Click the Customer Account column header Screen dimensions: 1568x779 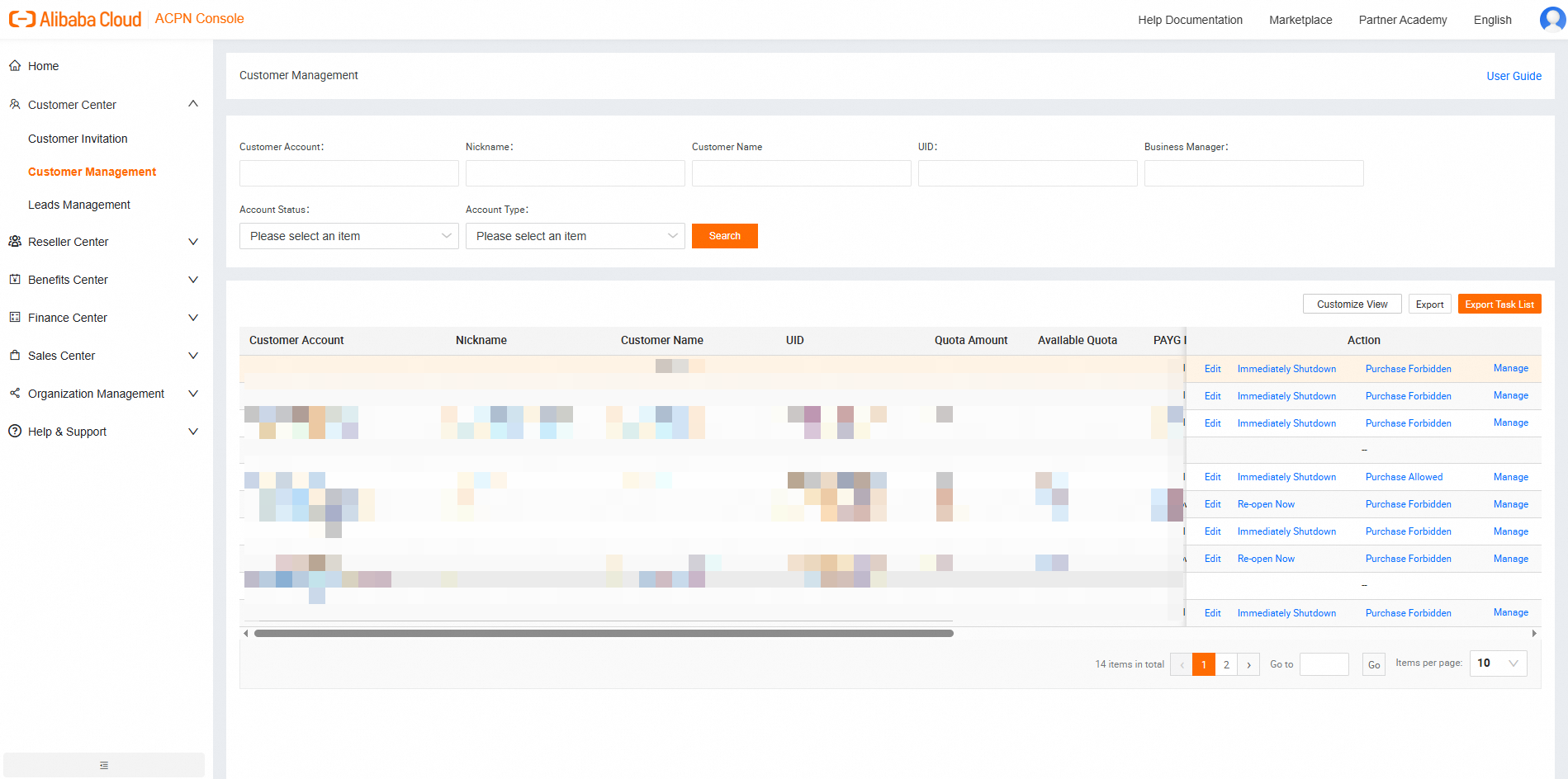[x=296, y=340]
